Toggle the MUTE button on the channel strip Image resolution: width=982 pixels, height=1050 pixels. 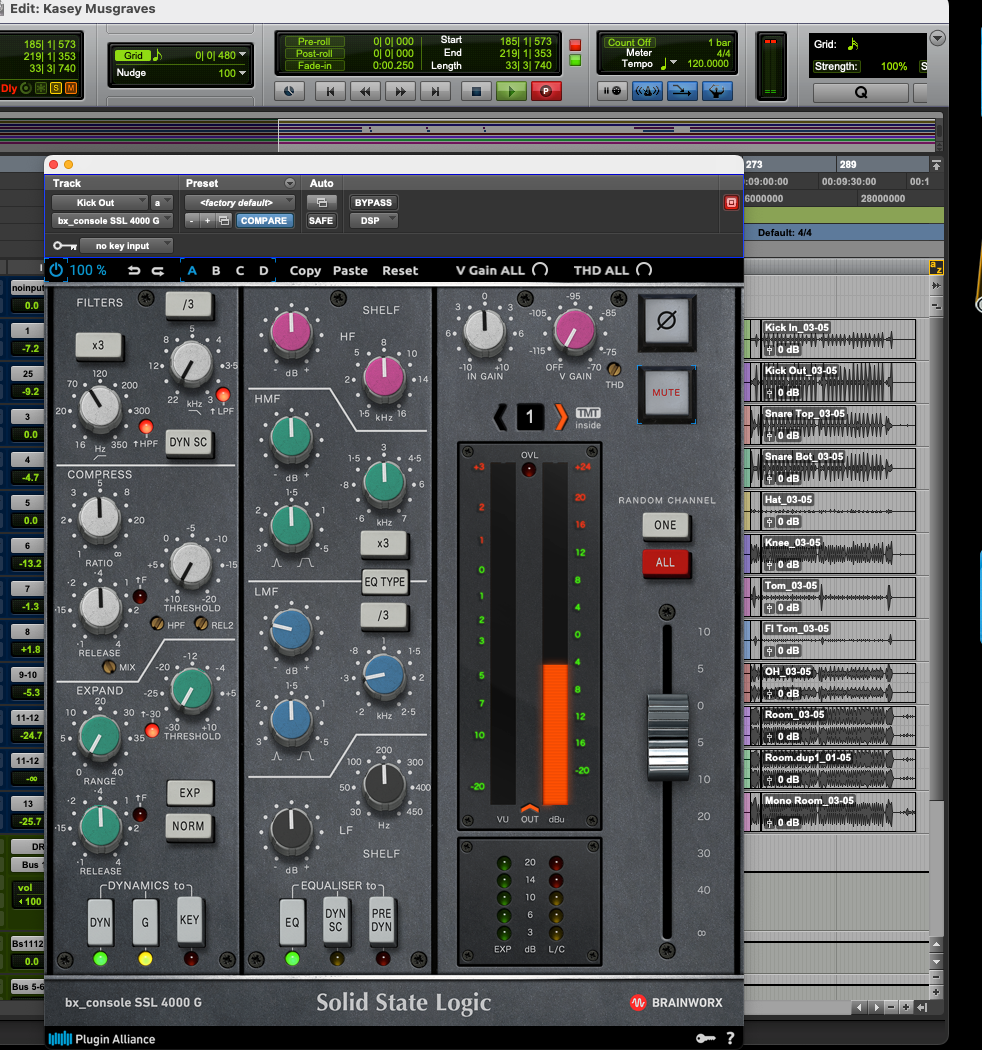point(667,393)
